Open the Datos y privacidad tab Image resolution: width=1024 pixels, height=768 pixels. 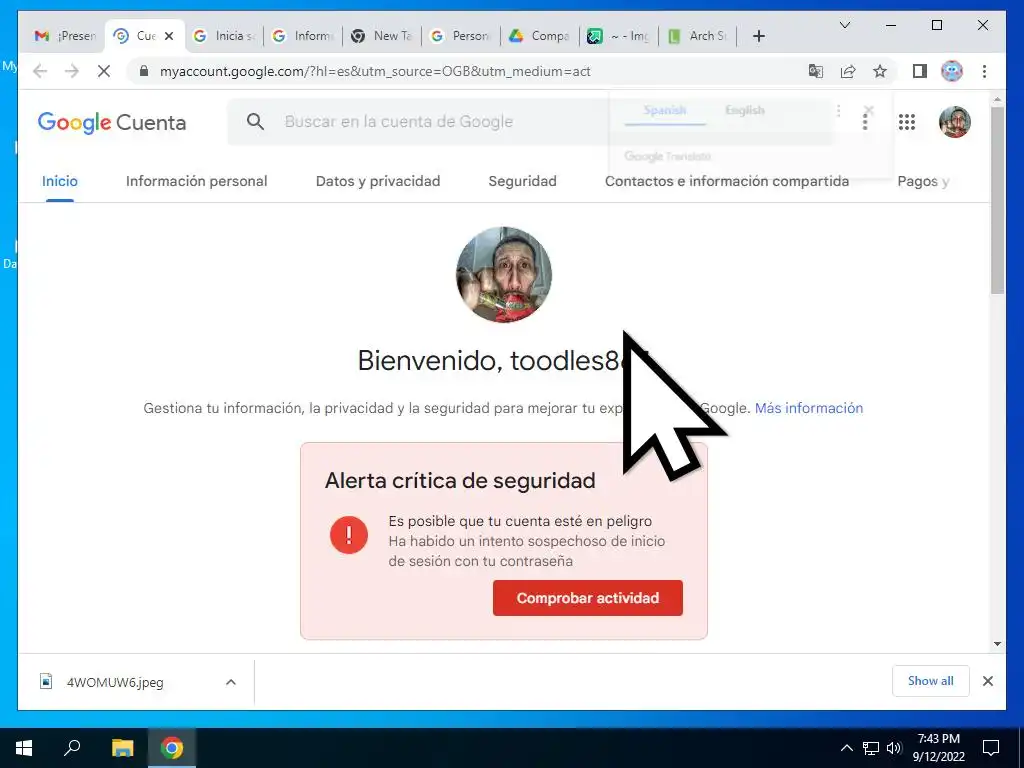378,182
